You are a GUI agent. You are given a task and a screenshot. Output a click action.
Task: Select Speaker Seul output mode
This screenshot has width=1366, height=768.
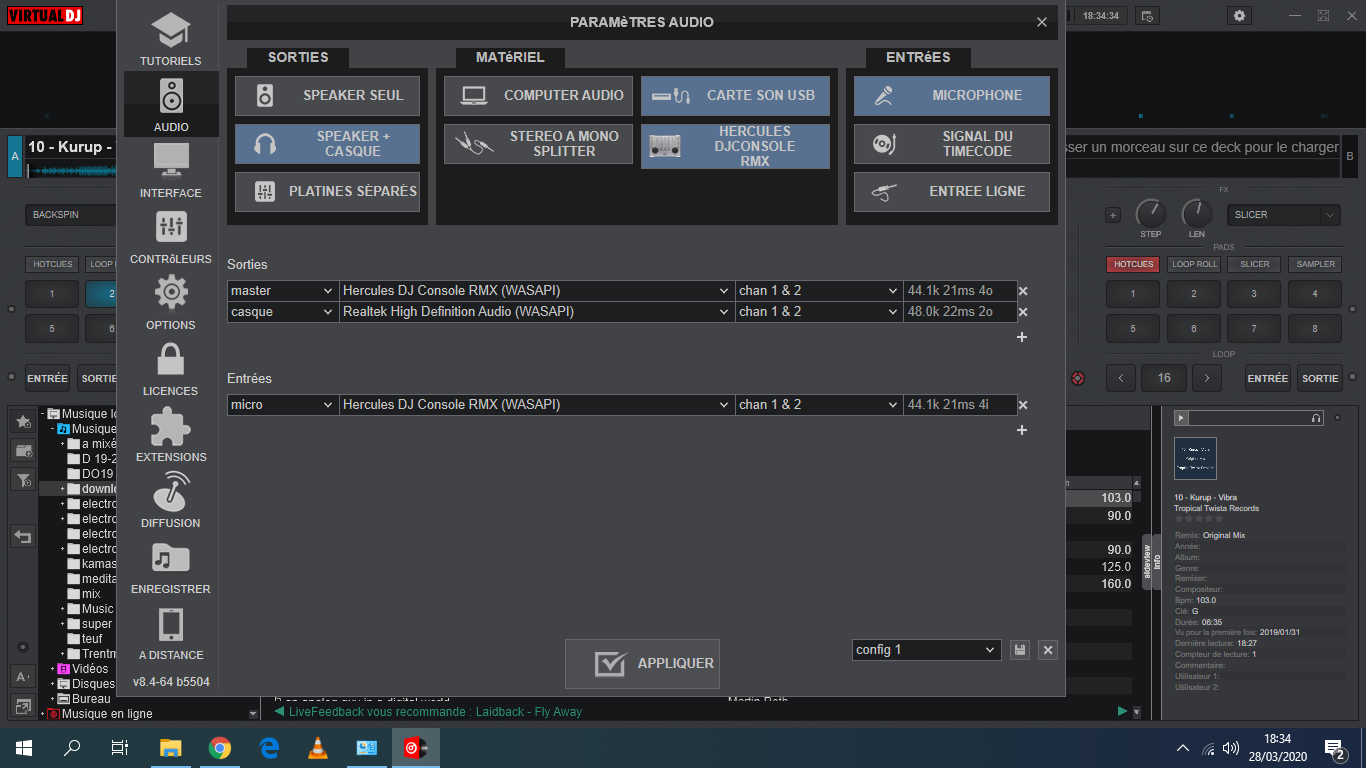click(327, 96)
